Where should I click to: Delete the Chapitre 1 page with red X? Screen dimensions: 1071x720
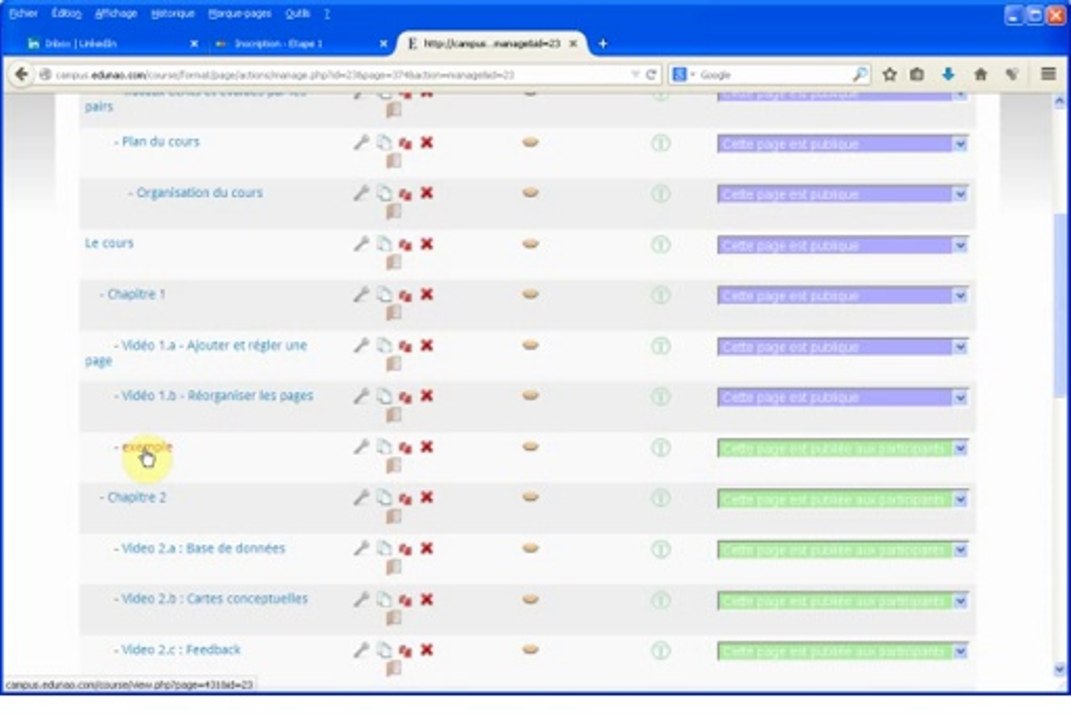[427, 294]
